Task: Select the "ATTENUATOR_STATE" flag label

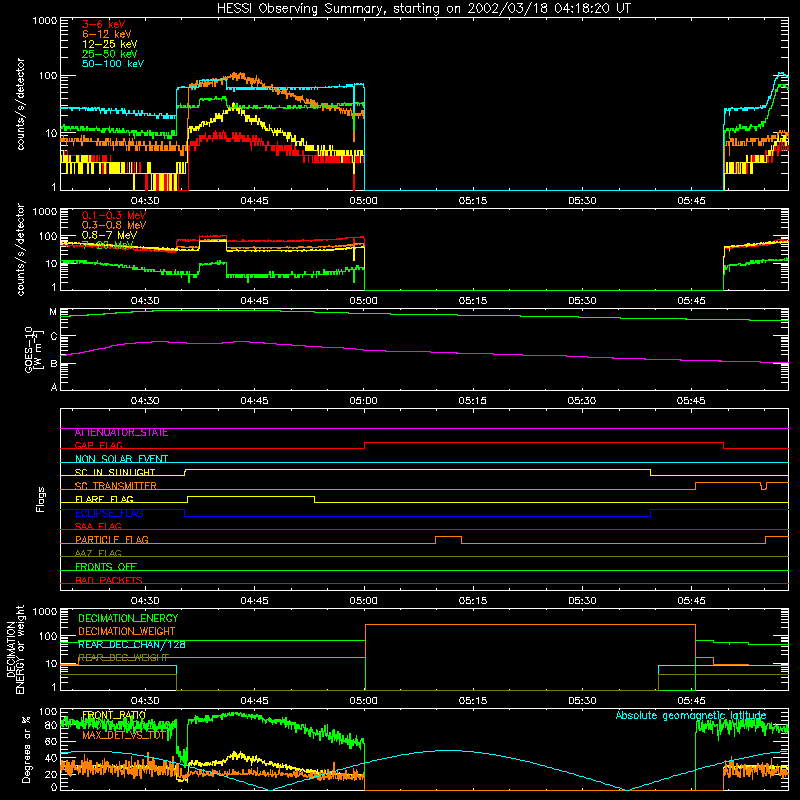Action: coord(121,433)
